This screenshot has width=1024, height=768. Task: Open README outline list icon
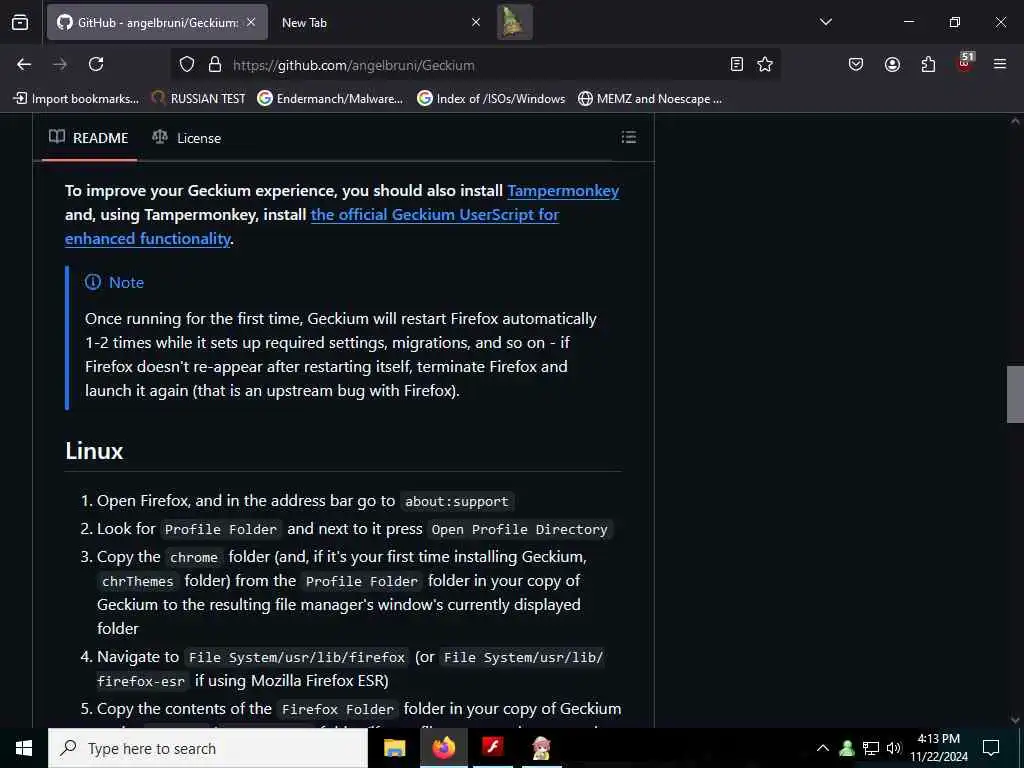pyautogui.click(x=629, y=137)
